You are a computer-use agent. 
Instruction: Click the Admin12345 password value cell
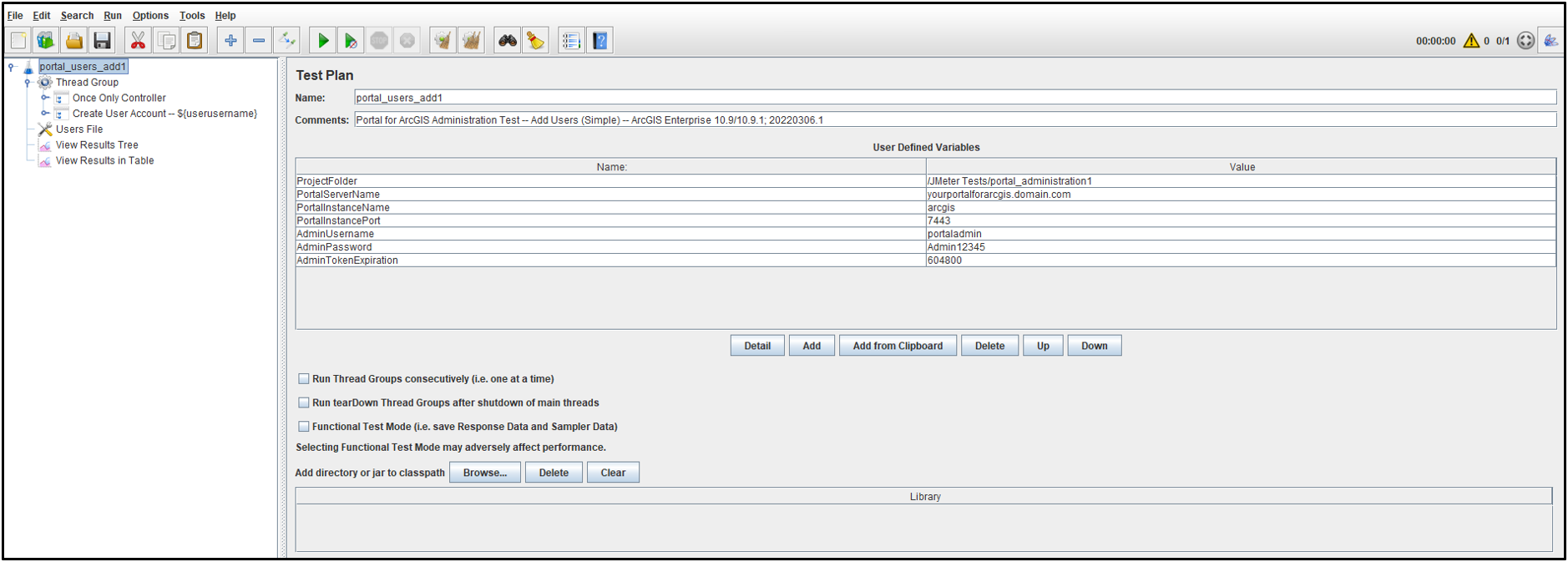[1241, 247]
